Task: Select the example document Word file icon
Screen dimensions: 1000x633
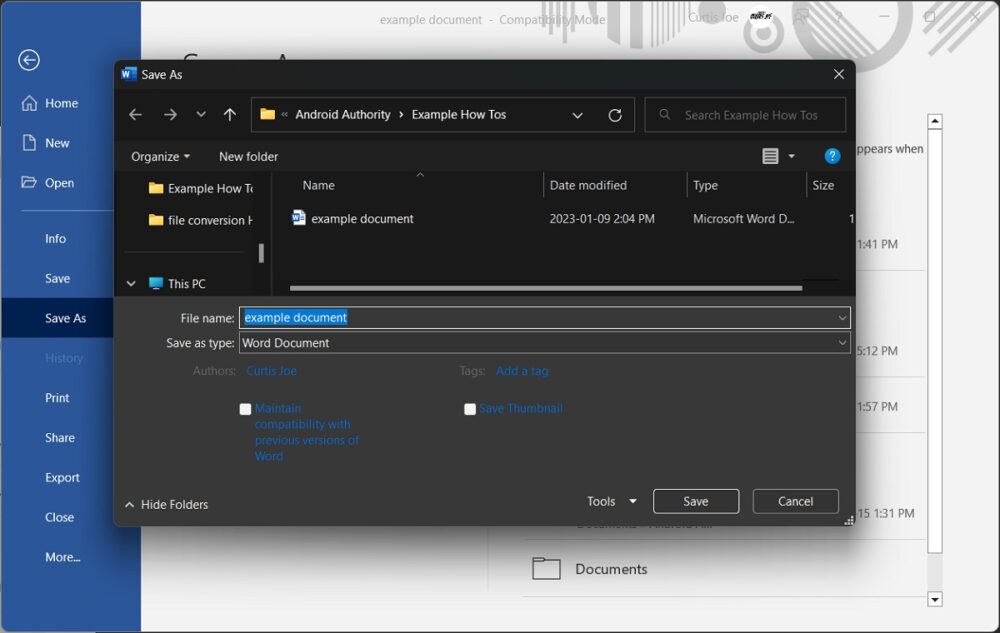Action: click(298, 218)
